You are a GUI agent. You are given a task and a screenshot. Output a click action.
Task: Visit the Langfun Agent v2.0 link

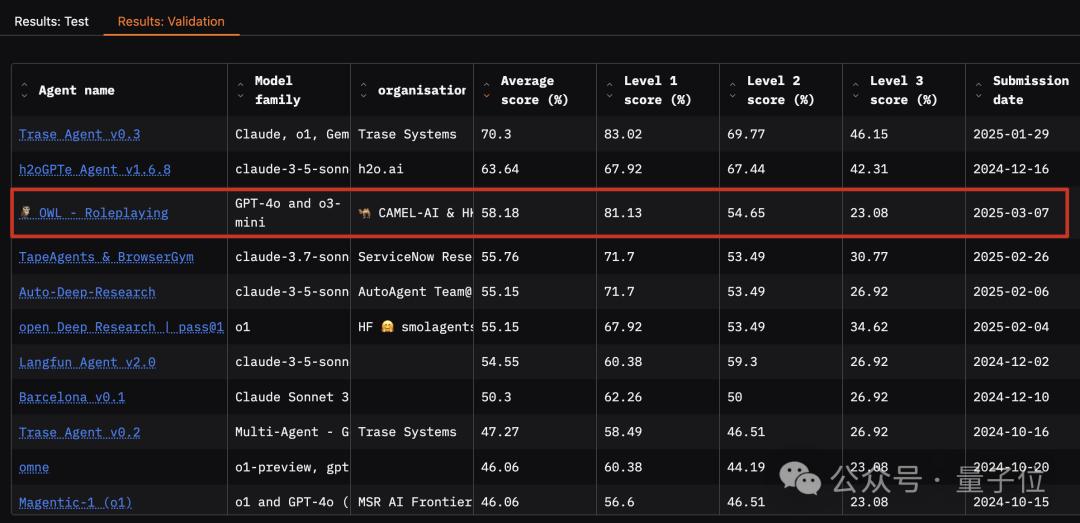87,362
